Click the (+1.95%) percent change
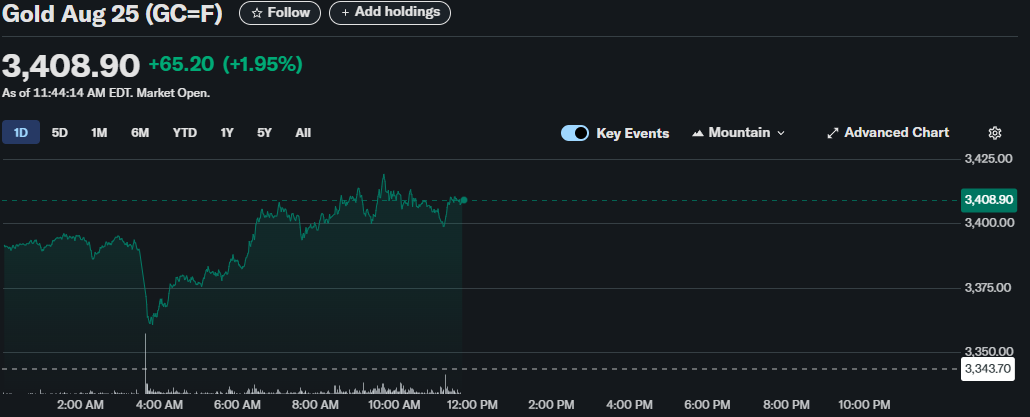 click(263, 64)
